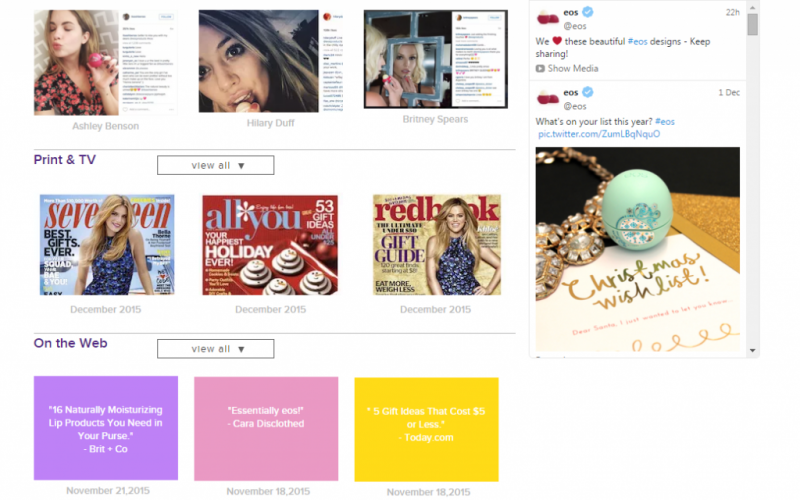Click the Twitter feed scroll-down arrow
800x500 pixels.
(x=753, y=351)
